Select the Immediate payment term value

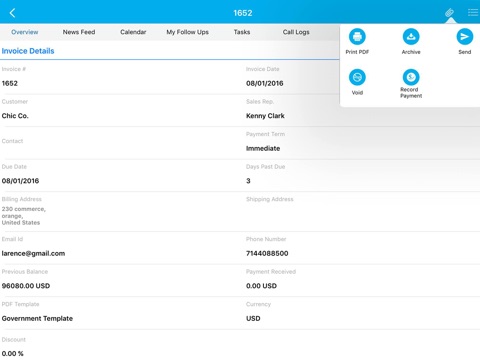(x=263, y=148)
